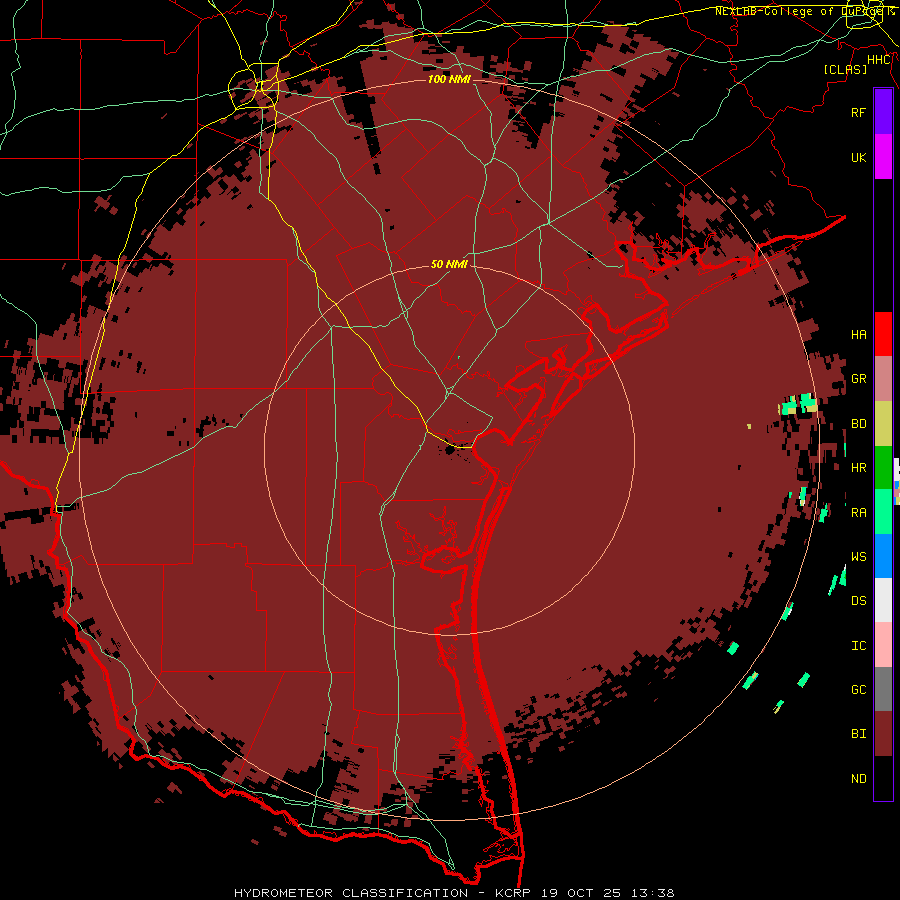Click the IC legend label
The height and width of the screenshot is (900, 900).
[859, 646]
